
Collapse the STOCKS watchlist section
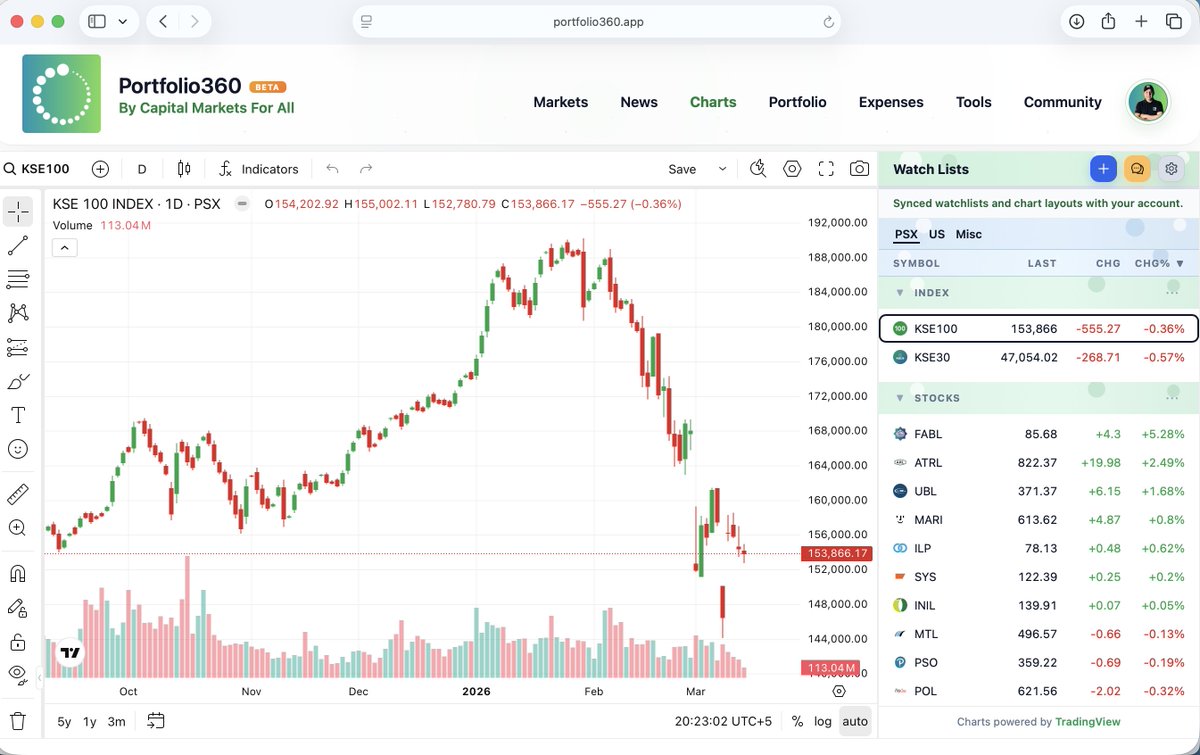[899, 398]
